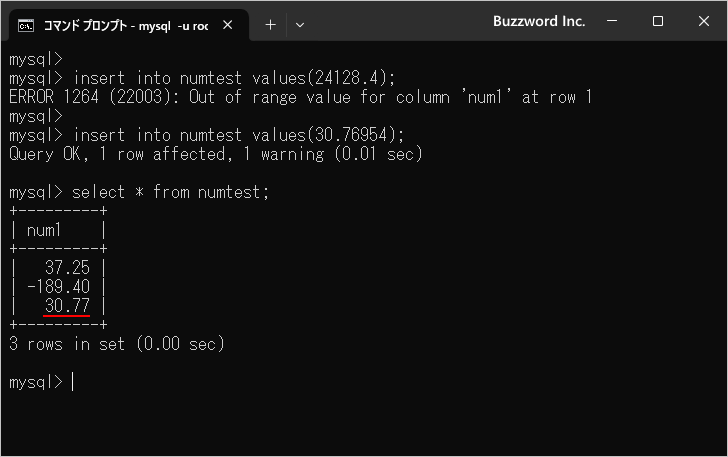
Task: Expand the terminal profiles dropdown
Action: pos(300,25)
